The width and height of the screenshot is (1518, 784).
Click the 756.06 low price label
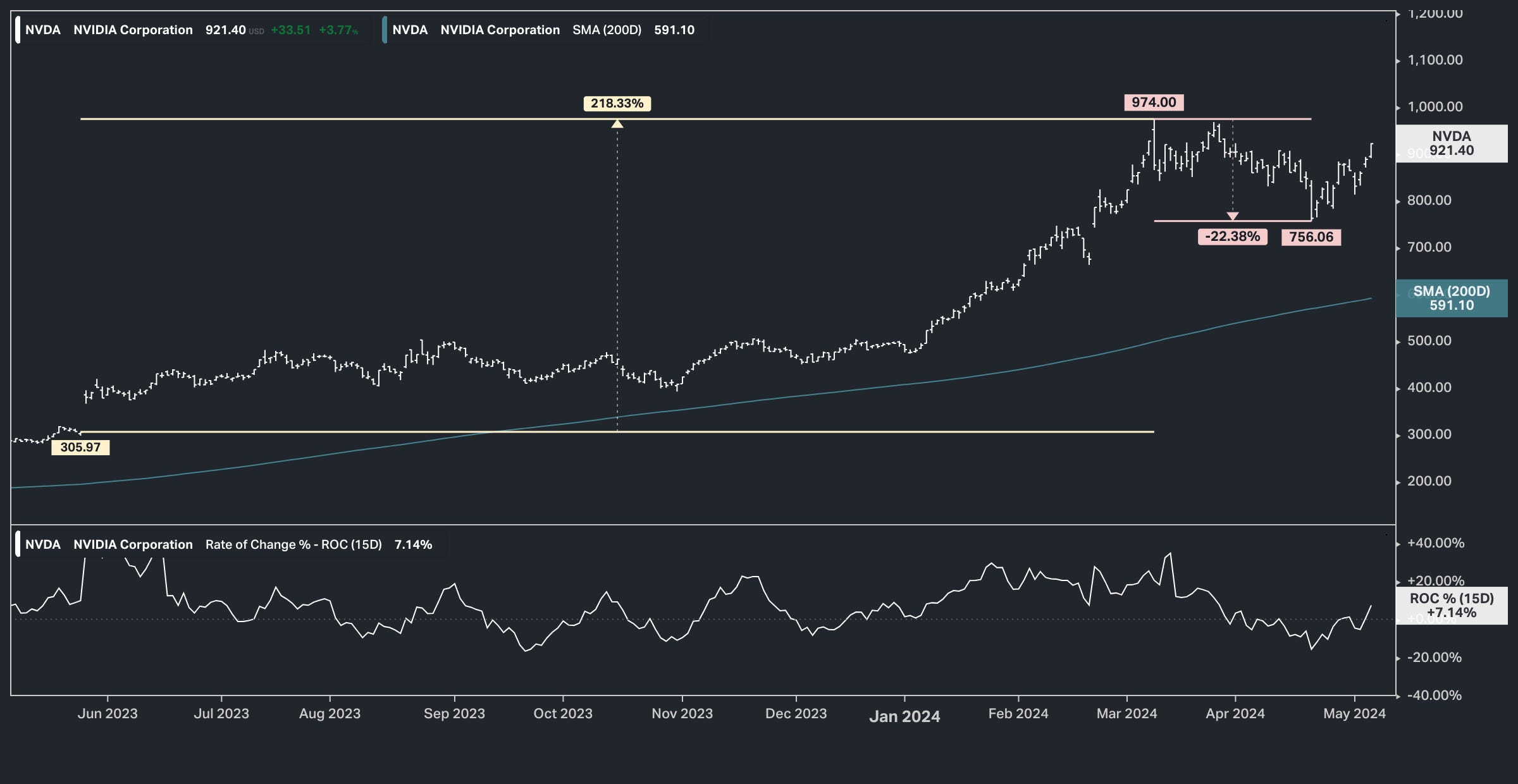tap(1311, 237)
